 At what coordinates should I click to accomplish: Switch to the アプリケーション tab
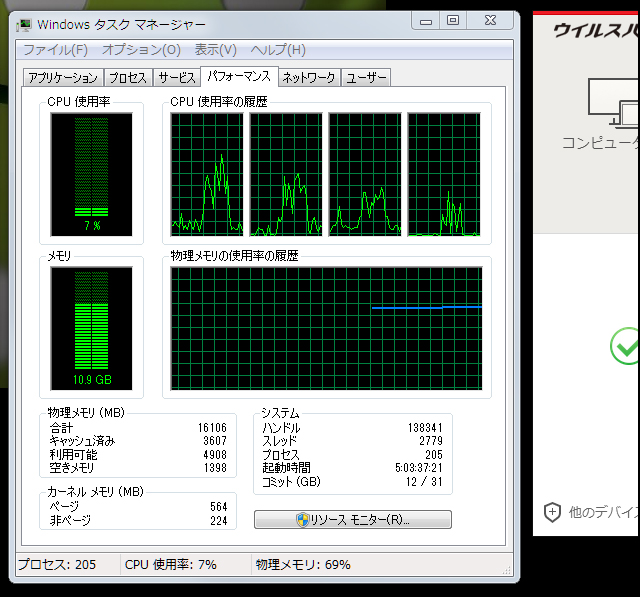[x=62, y=78]
